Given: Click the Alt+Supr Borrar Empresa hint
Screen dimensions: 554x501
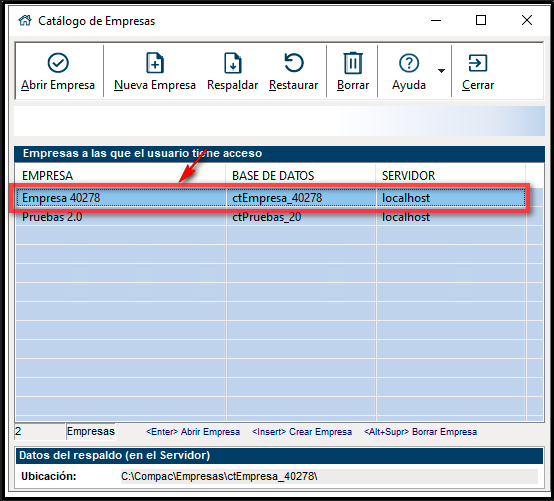Looking at the screenshot, I should click(420, 432).
